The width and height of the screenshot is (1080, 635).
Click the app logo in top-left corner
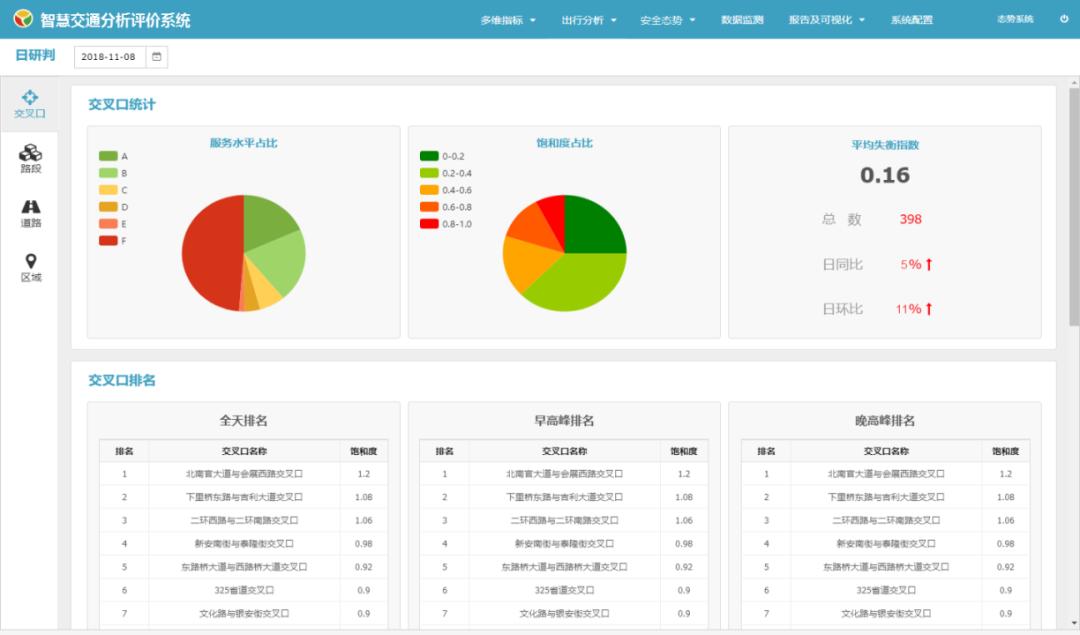click(x=21, y=19)
